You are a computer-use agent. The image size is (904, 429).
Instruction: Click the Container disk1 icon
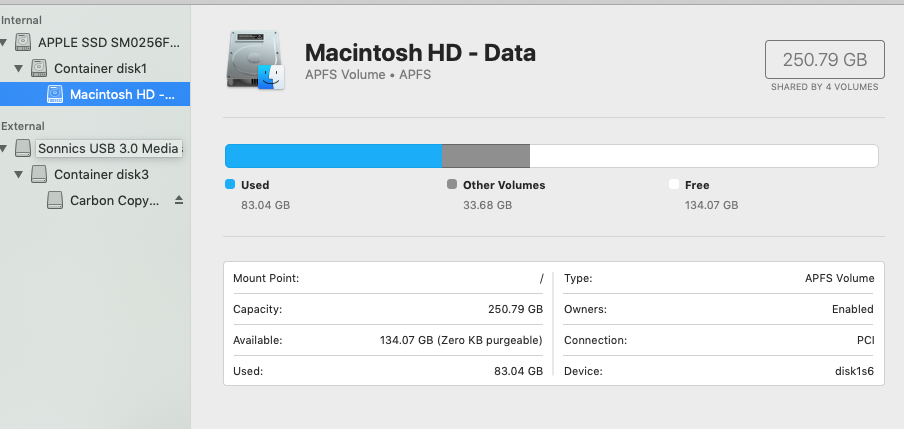pyautogui.click(x=39, y=68)
